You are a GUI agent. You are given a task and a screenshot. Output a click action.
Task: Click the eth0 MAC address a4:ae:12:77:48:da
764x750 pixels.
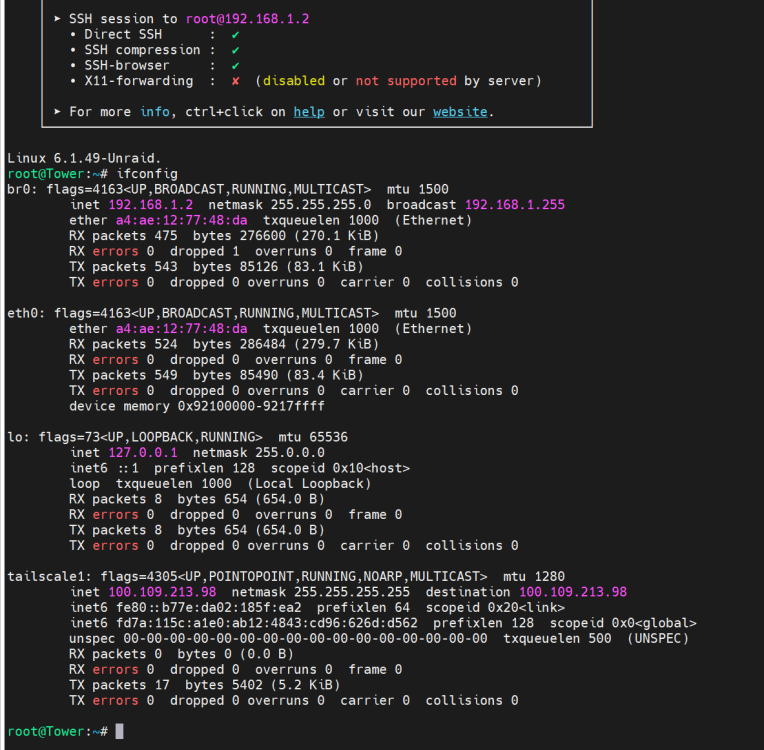(181, 329)
